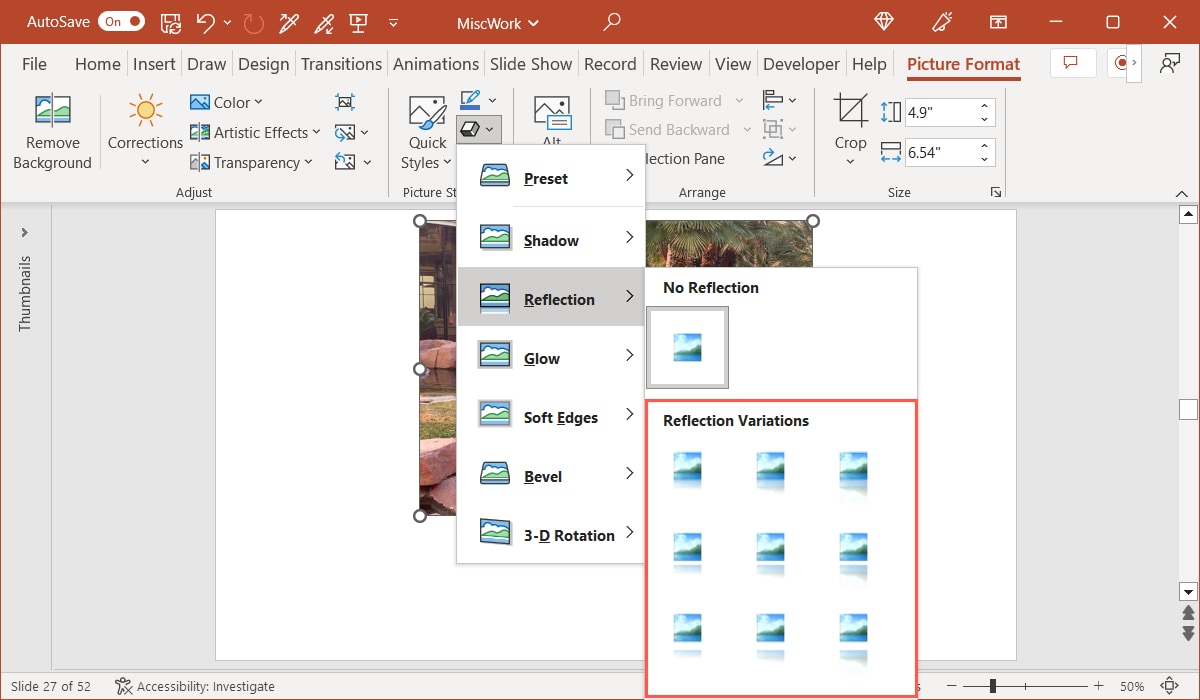This screenshot has width=1200, height=700.
Task: Switch to the Animations tab
Action: [x=436, y=63]
